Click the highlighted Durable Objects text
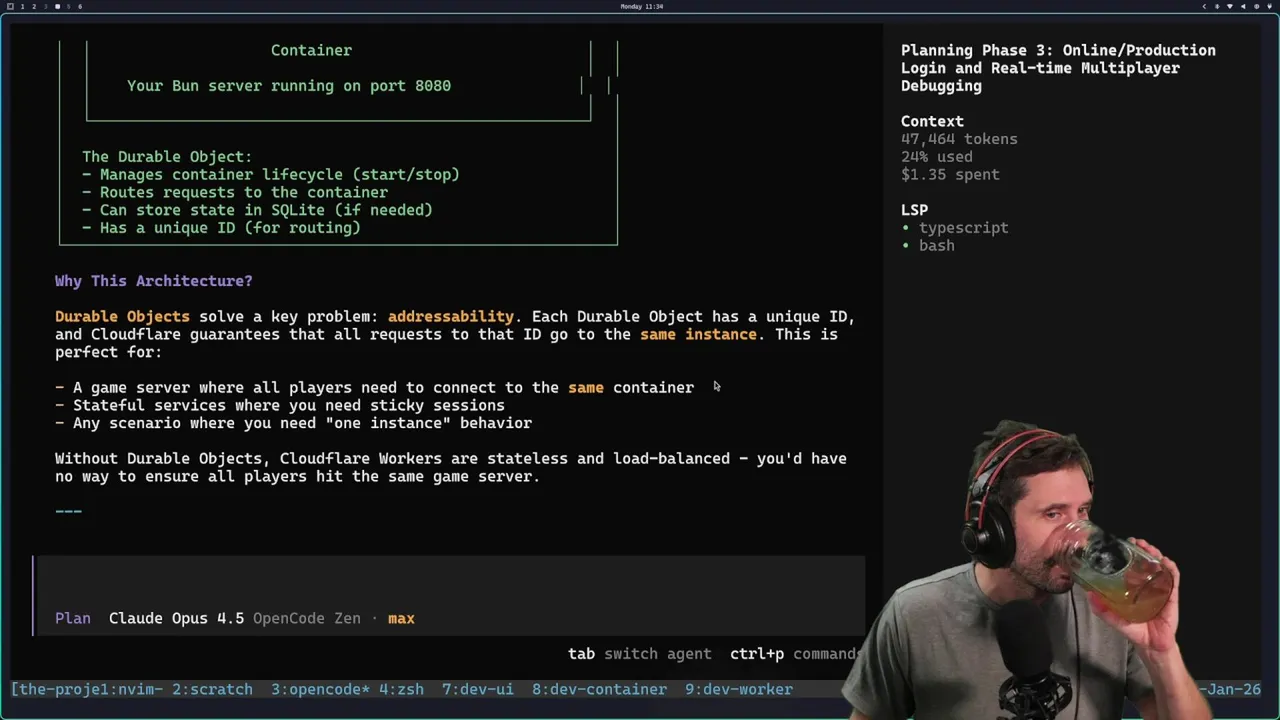The height and width of the screenshot is (720, 1280). [122, 316]
